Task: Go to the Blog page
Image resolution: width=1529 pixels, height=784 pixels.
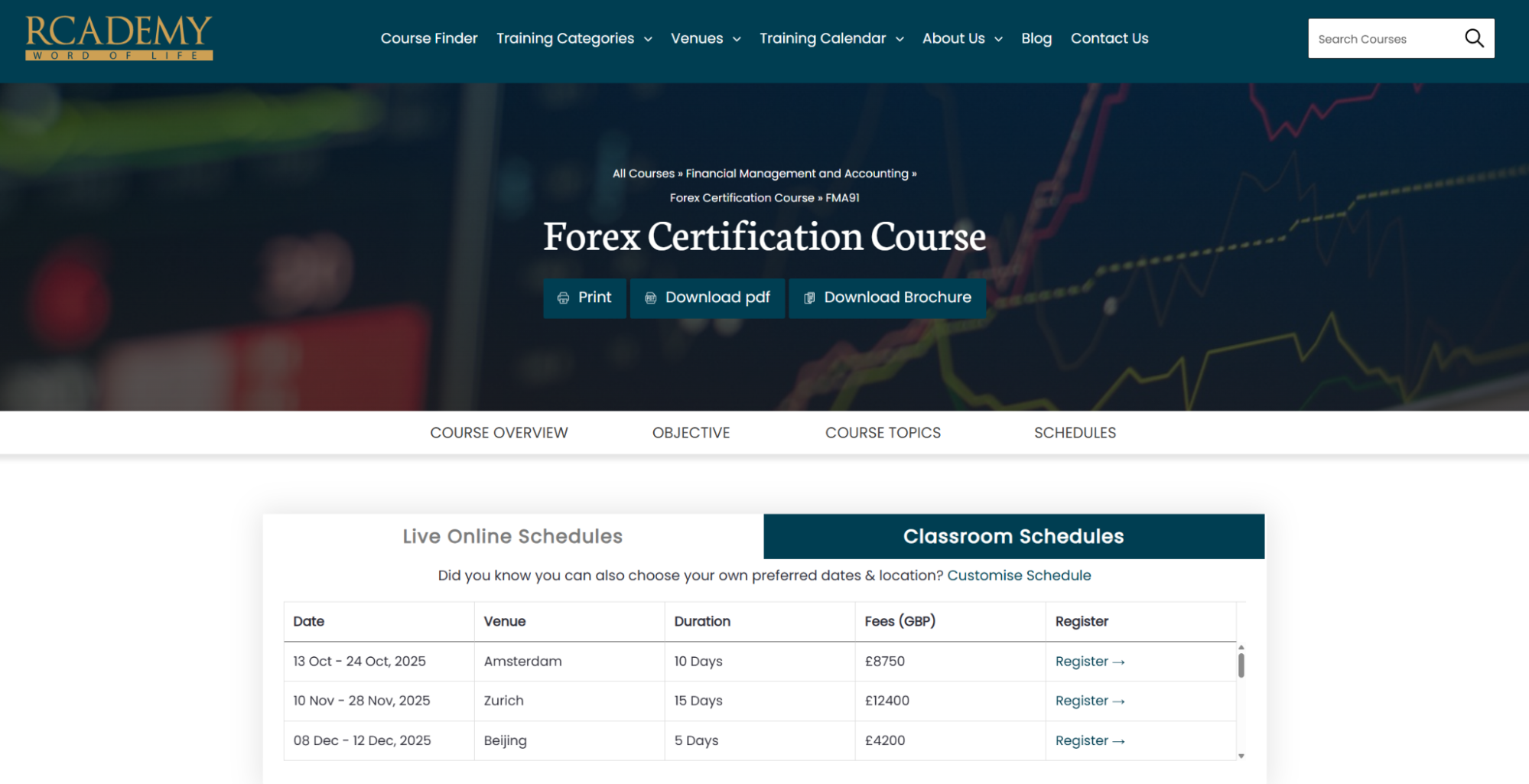Action: point(1036,38)
